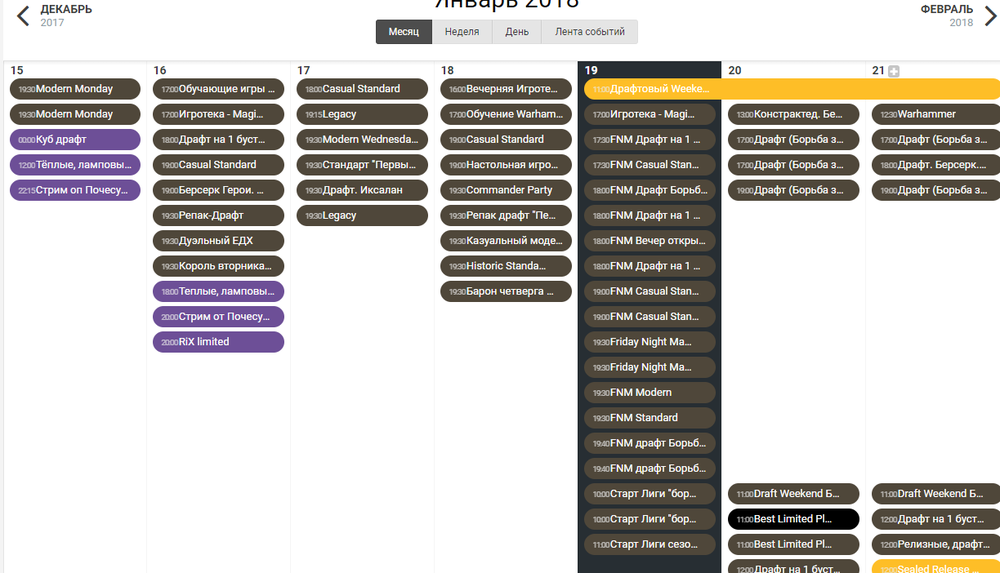Open the Historic Standard event
The width and height of the screenshot is (1000, 573).
point(506,266)
